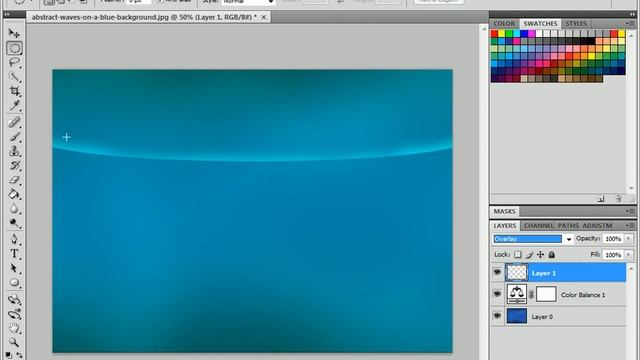Select the 3D Rotate tool
Screen dimensions: 640x360
14,299
